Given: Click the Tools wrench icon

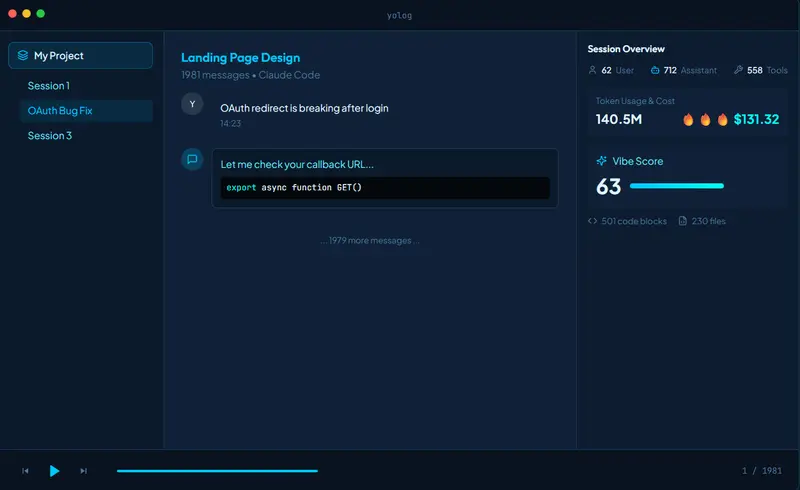Looking at the screenshot, I should pos(738,71).
